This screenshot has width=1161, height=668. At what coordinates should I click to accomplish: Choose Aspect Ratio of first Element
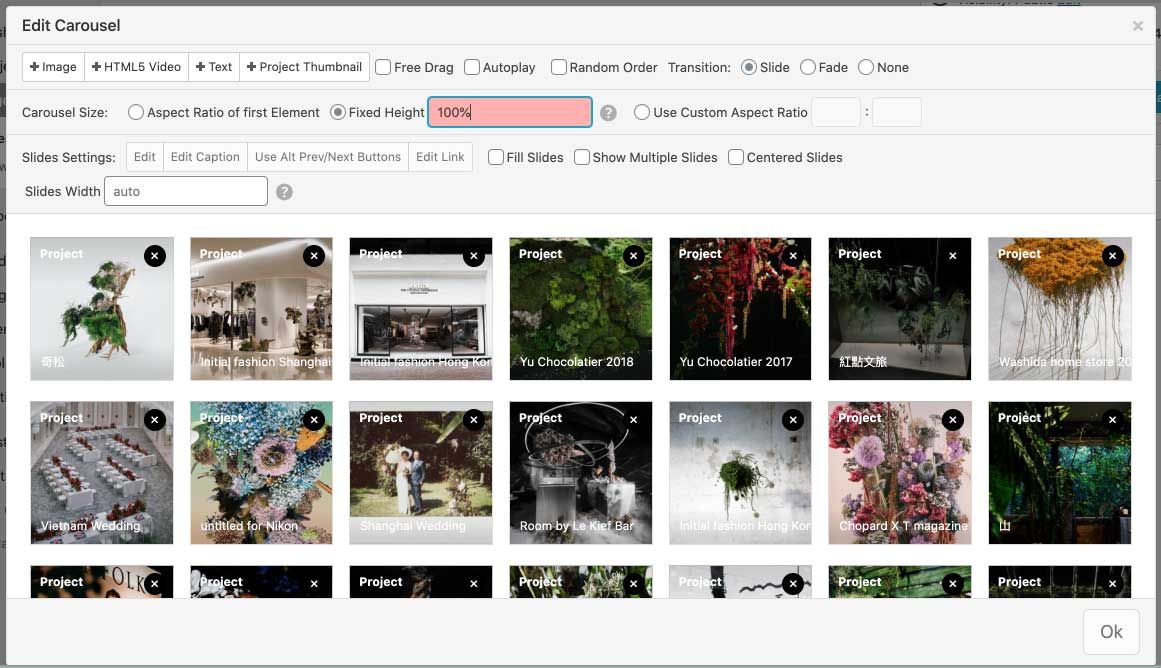pyautogui.click(x=136, y=113)
